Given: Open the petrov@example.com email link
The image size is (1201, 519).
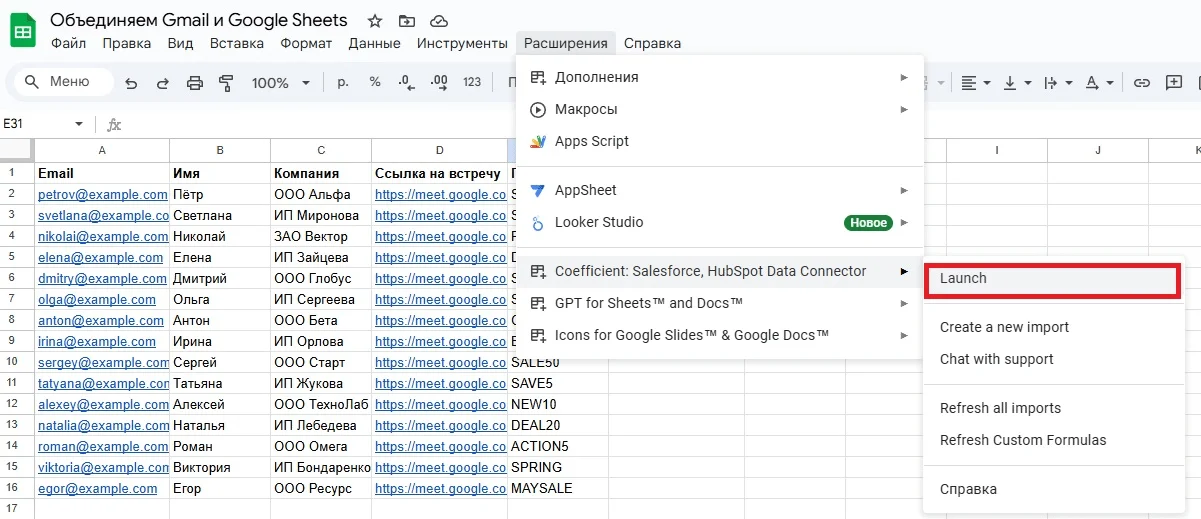Looking at the screenshot, I should [x=102, y=194].
